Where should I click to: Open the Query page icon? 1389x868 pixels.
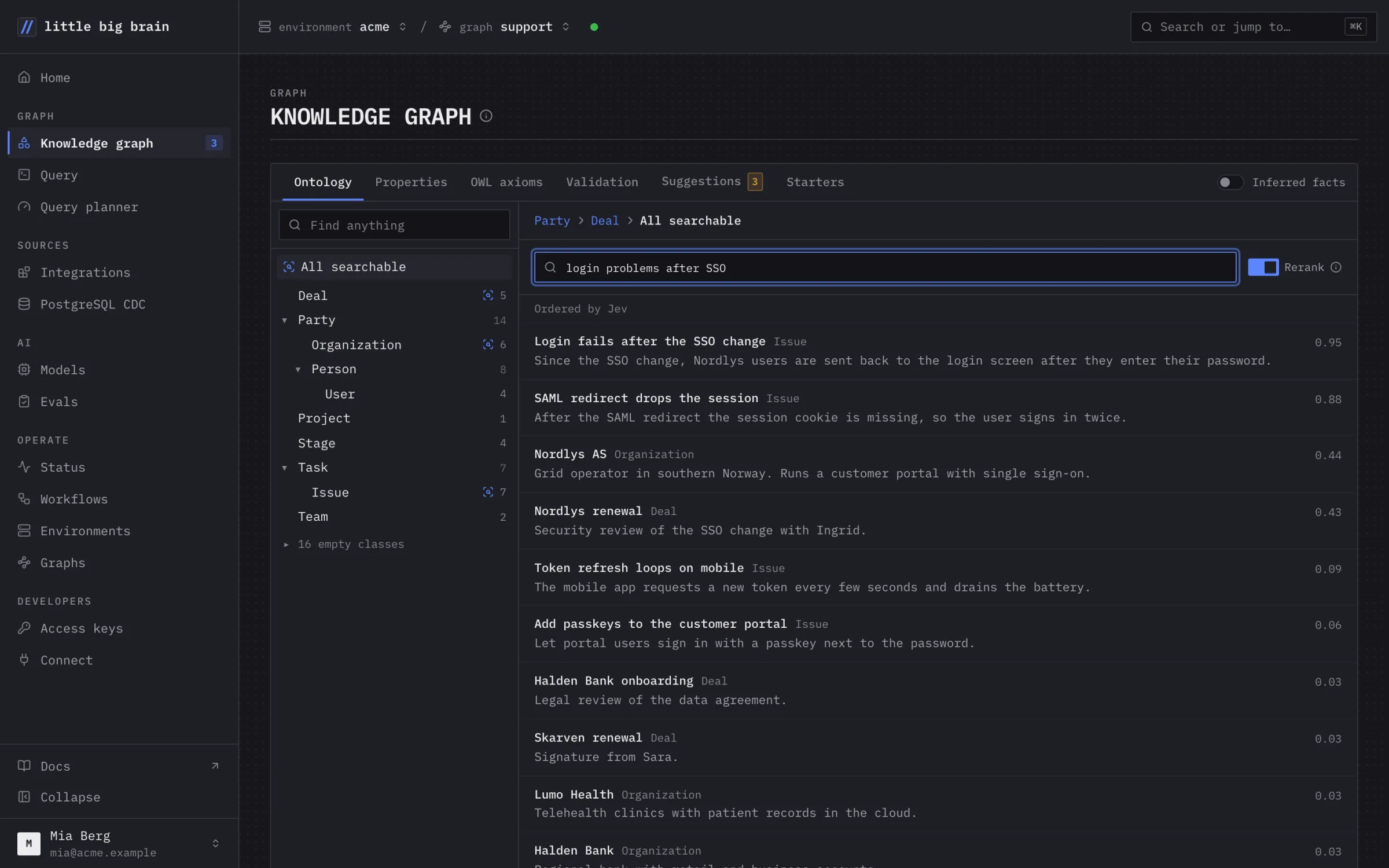(x=24, y=174)
